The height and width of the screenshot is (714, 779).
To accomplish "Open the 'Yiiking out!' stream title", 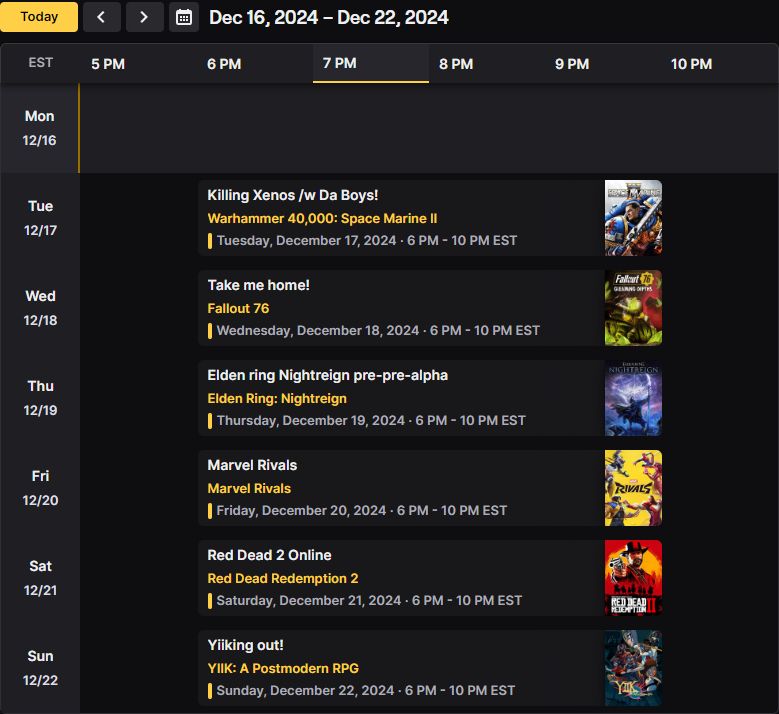I will [x=245, y=645].
